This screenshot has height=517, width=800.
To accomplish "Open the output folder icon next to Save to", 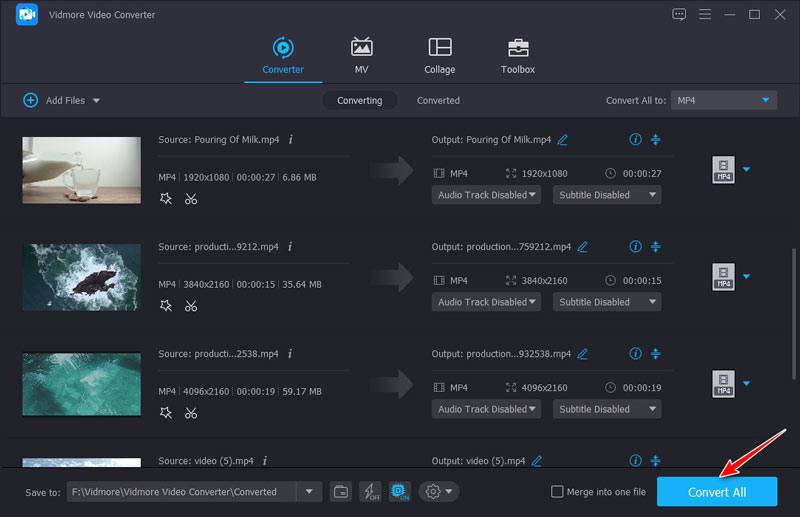I will [x=341, y=491].
